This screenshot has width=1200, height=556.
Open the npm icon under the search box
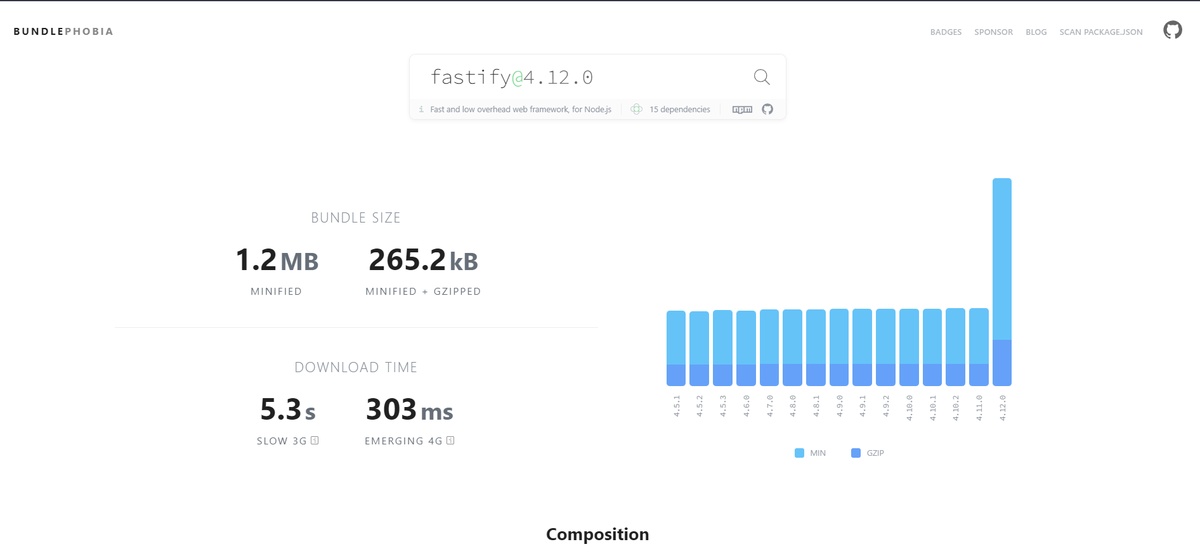(x=742, y=109)
